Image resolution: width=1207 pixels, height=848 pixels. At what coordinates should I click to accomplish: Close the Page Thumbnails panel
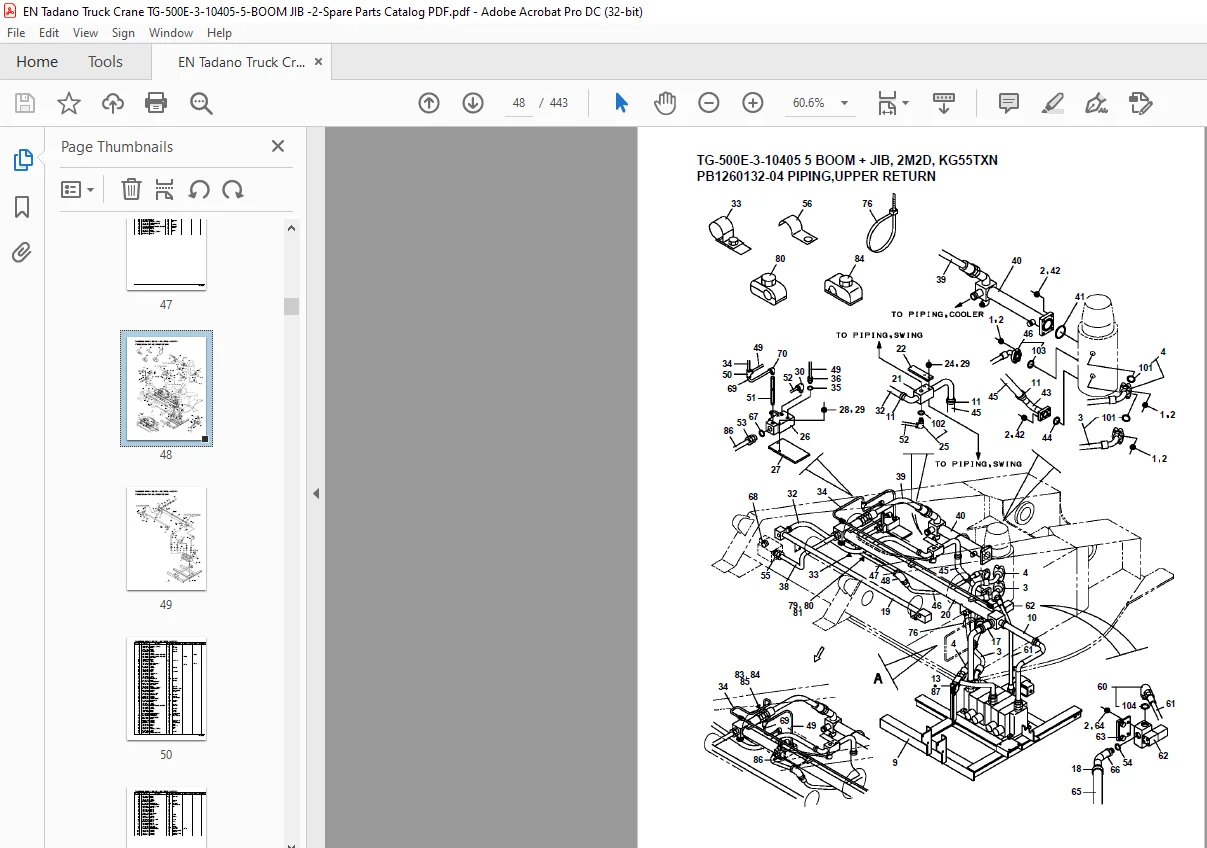(278, 146)
